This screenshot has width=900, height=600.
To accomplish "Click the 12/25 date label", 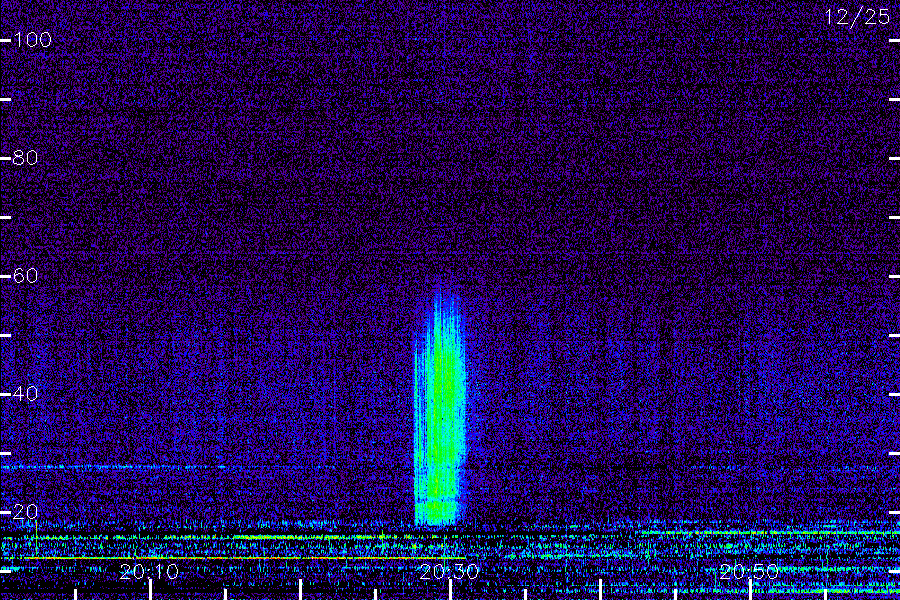I will (857, 17).
